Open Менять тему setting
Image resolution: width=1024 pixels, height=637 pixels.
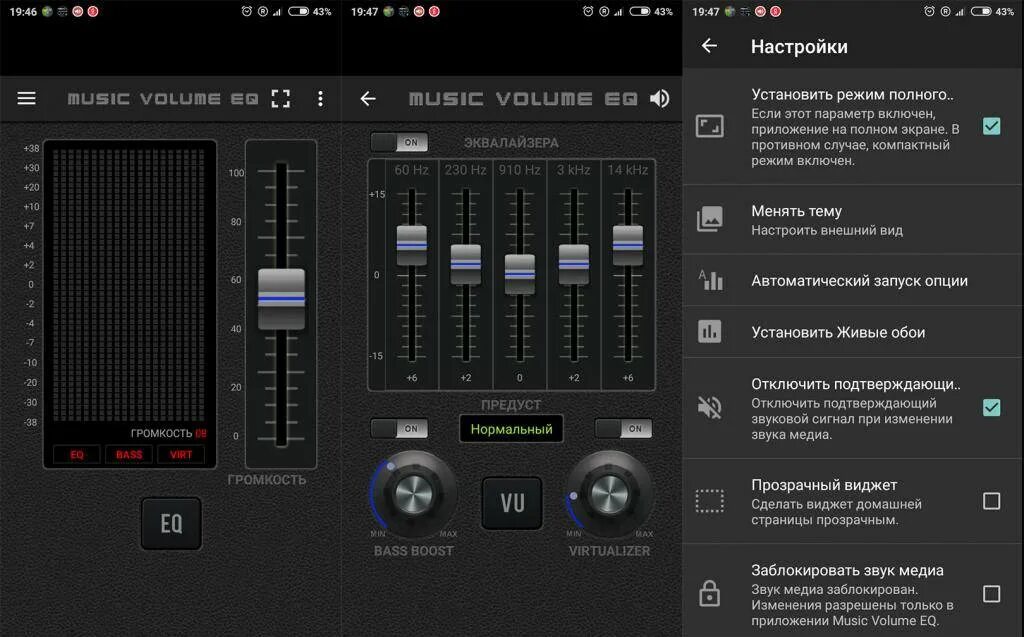(x=853, y=220)
